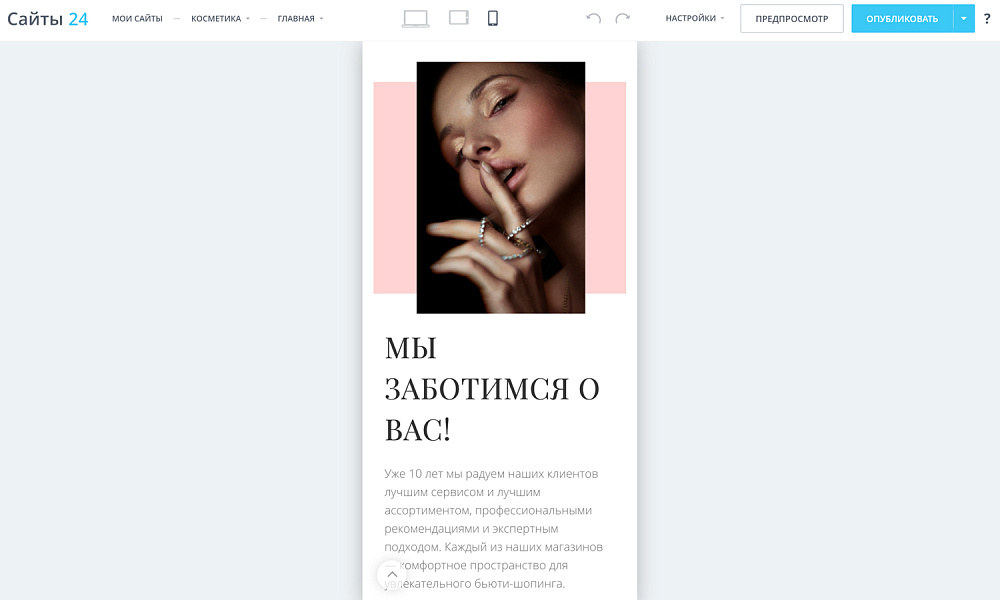Open the Предпросмотр preview
The height and width of the screenshot is (600, 1000).
(791, 18)
